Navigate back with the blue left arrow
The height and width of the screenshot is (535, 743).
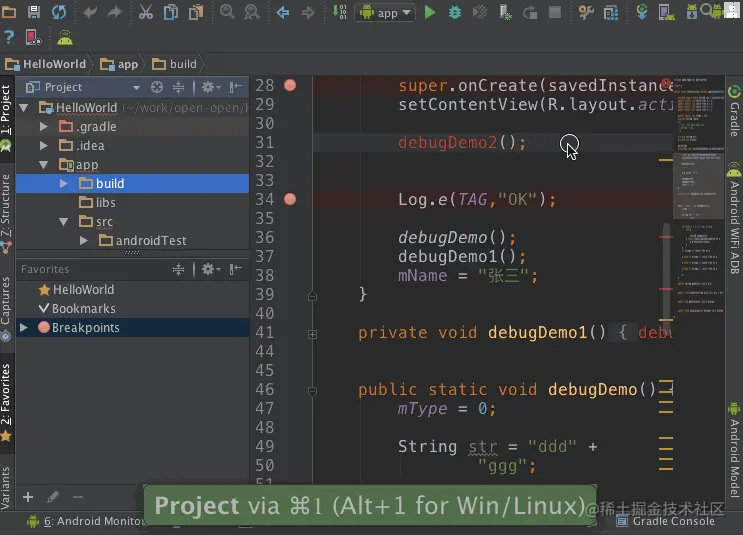pyautogui.click(x=283, y=12)
